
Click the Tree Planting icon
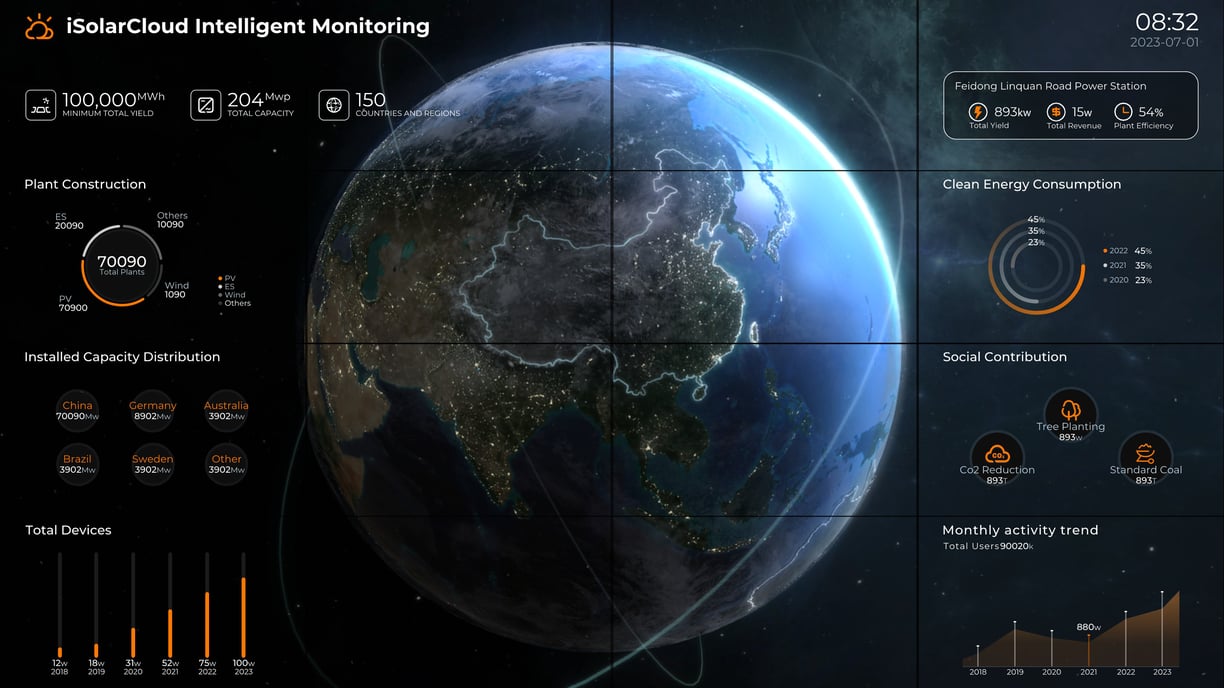pos(1070,410)
